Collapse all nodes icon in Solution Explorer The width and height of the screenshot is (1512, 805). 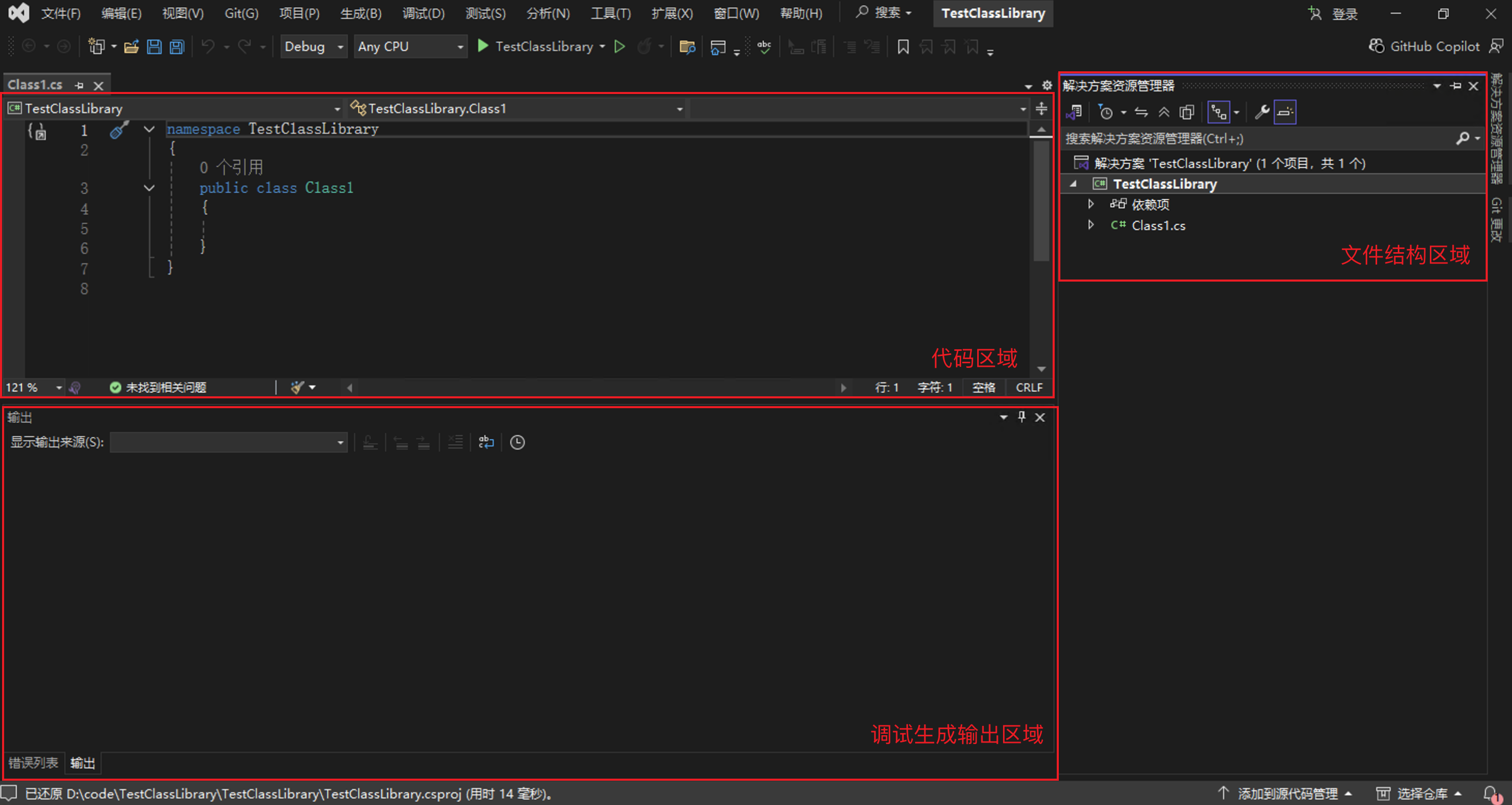click(x=1165, y=112)
